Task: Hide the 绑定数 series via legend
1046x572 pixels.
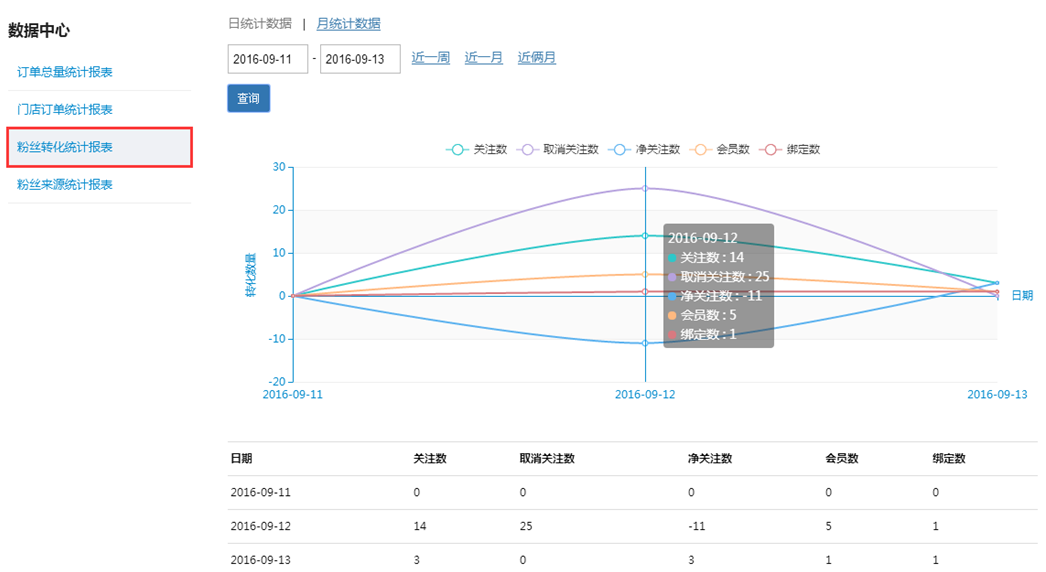Action: (791, 149)
